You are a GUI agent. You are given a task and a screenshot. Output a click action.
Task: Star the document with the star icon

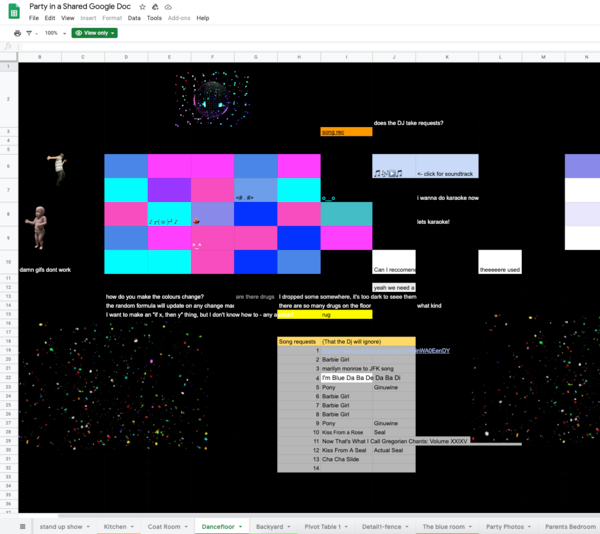tap(140, 6)
